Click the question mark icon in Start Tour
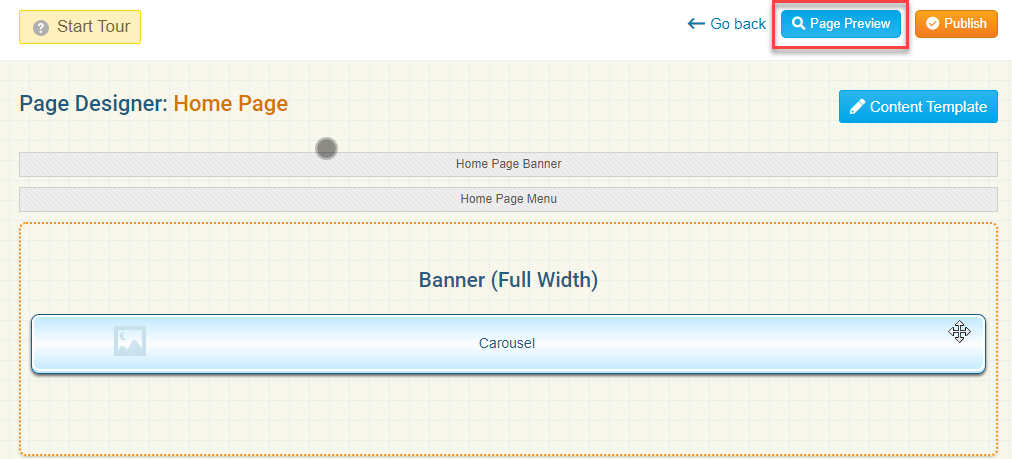This screenshot has width=1012, height=459. (41, 27)
